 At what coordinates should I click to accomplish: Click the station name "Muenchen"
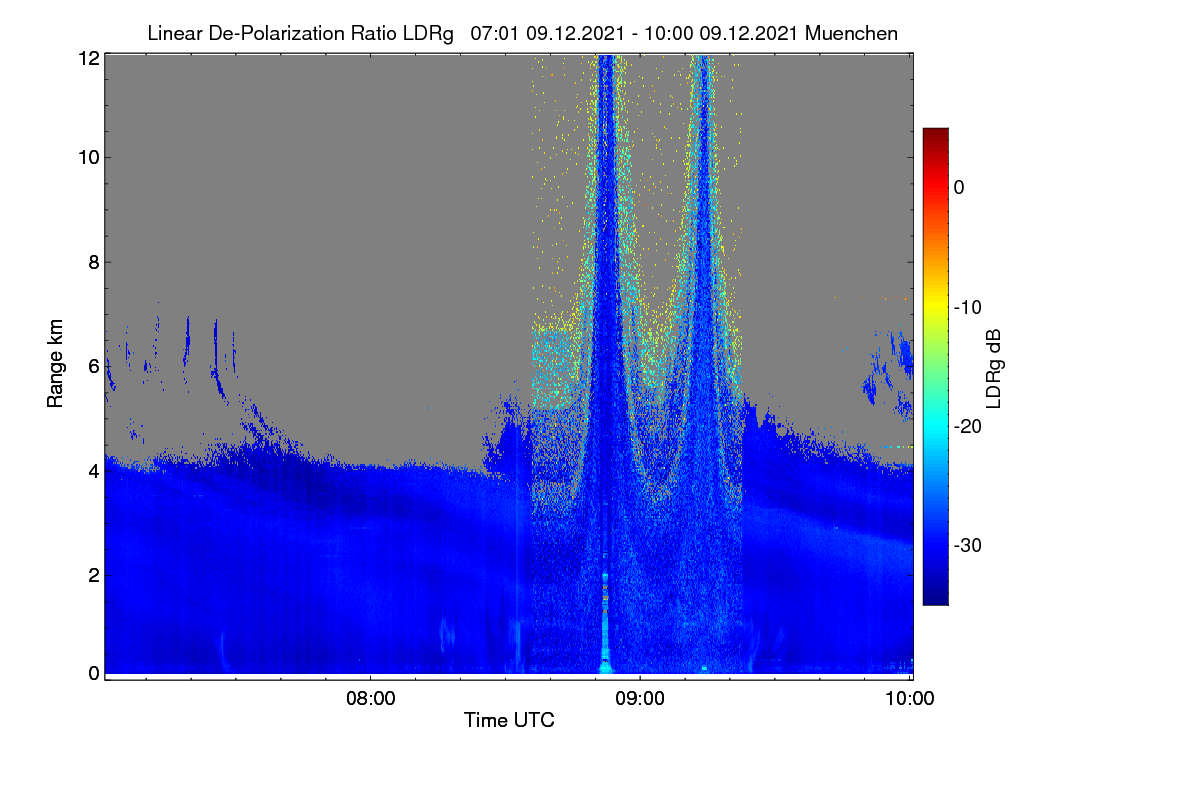[851, 34]
